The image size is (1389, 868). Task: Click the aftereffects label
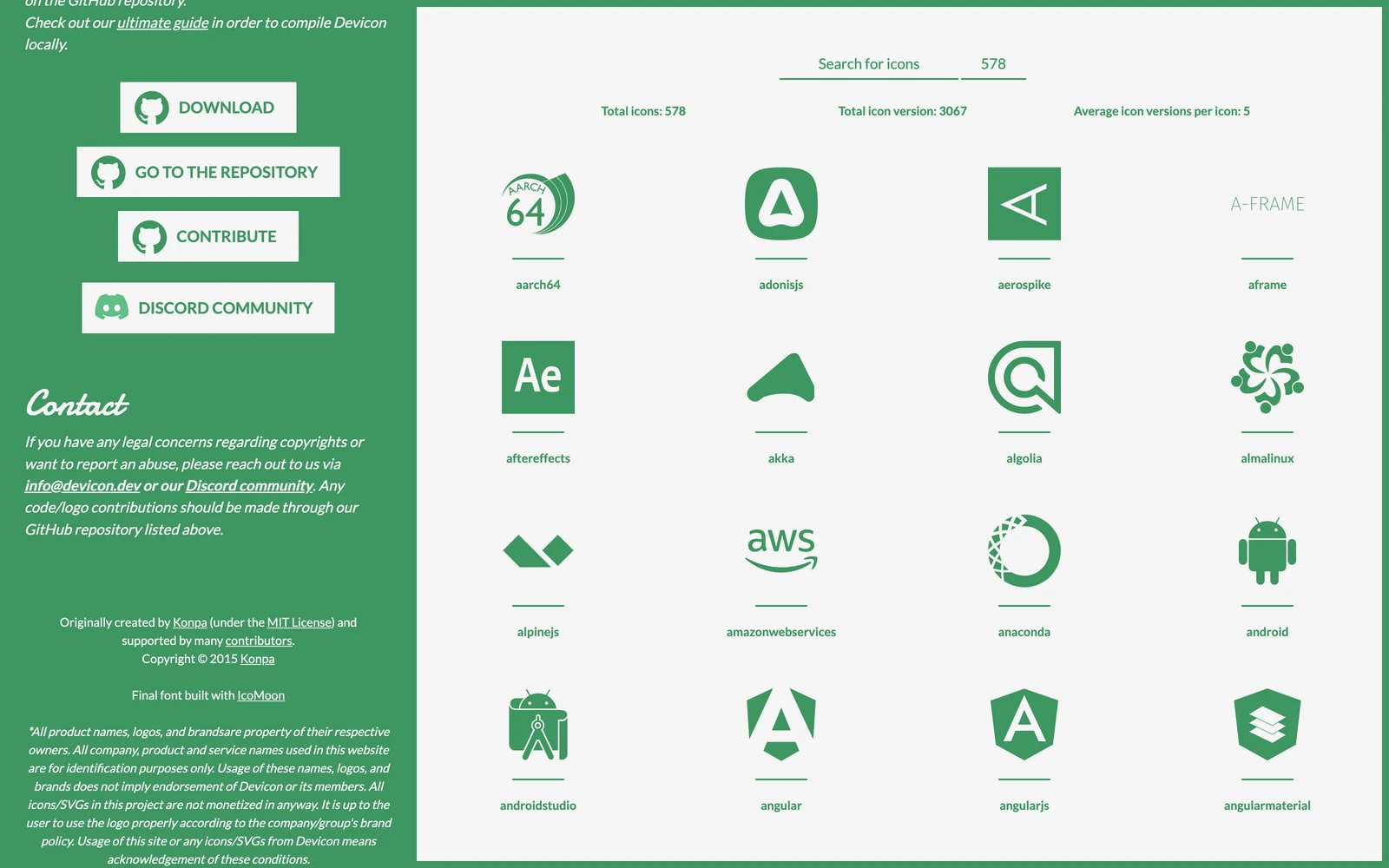pos(538,458)
